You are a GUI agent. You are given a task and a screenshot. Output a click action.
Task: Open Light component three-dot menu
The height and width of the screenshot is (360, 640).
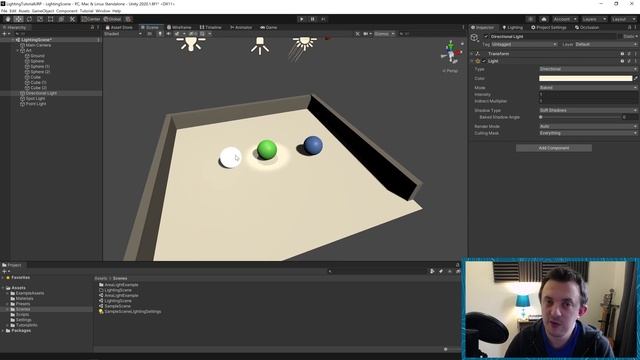(x=636, y=61)
